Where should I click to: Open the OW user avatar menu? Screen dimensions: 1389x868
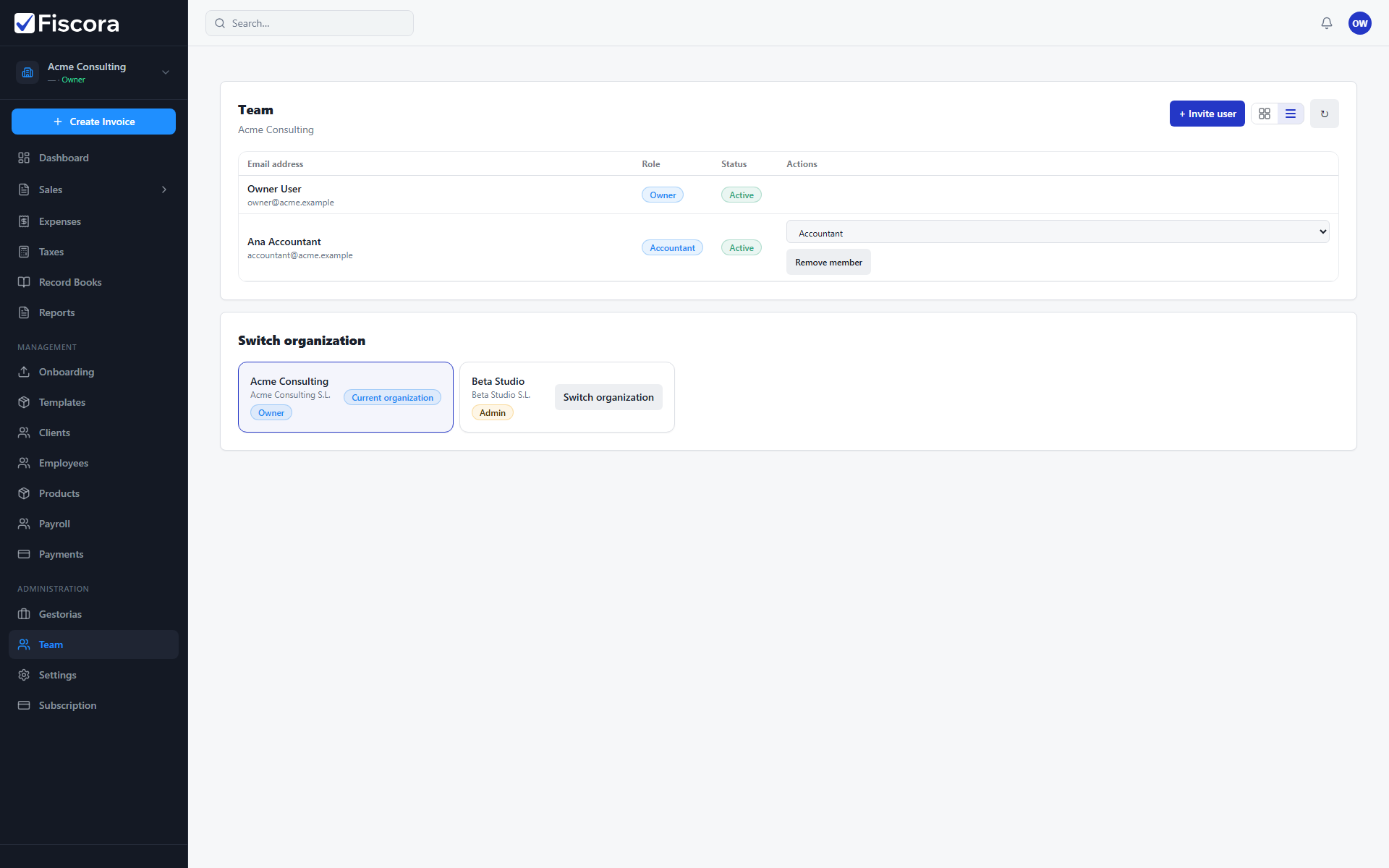pyautogui.click(x=1360, y=23)
